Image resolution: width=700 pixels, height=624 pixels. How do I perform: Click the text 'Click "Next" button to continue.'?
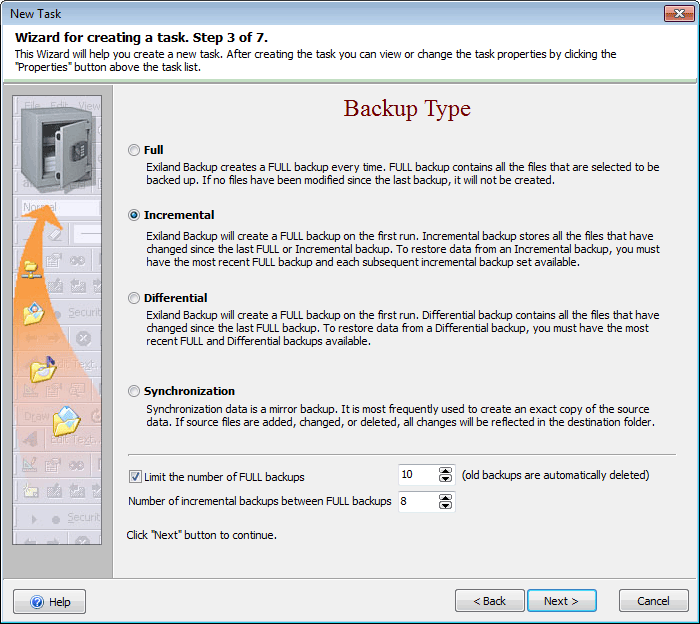pyautogui.click(x=201, y=535)
